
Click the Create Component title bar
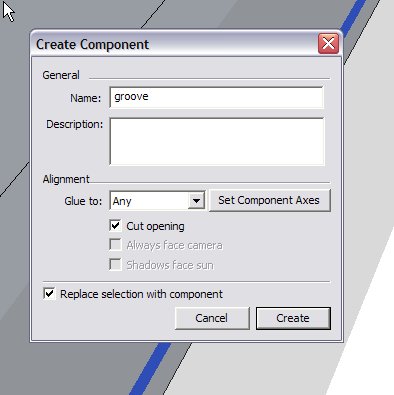(x=173, y=44)
